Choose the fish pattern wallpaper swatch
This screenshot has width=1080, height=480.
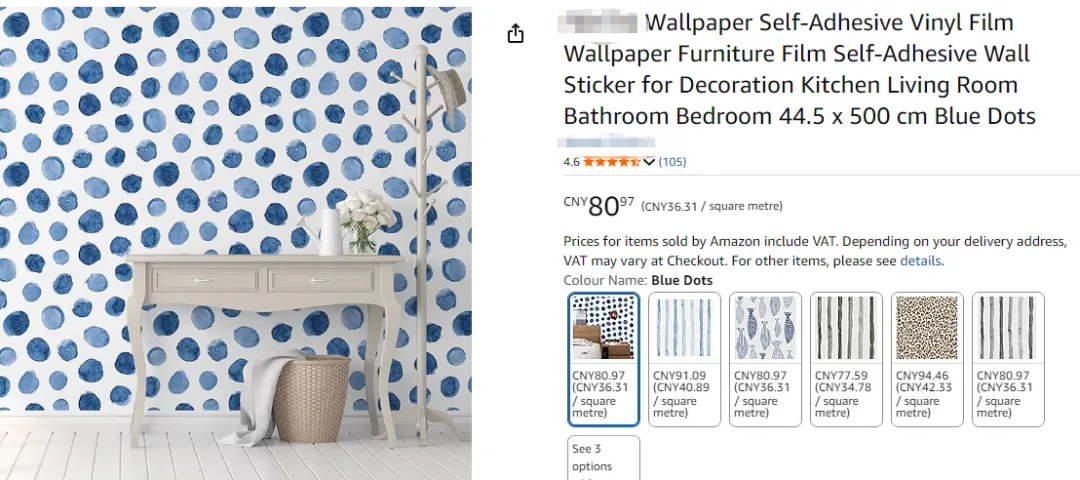coord(765,359)
